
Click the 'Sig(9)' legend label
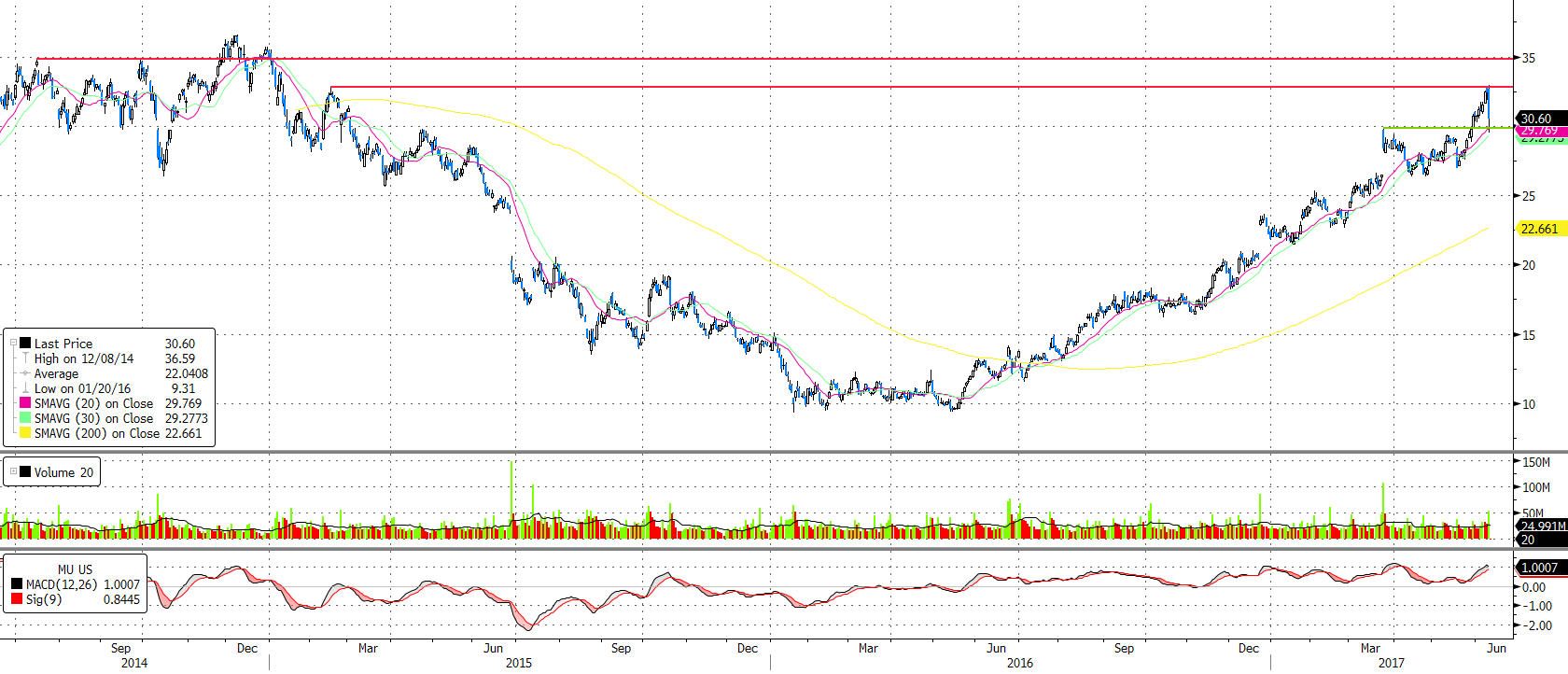click(x=44, y=599)
